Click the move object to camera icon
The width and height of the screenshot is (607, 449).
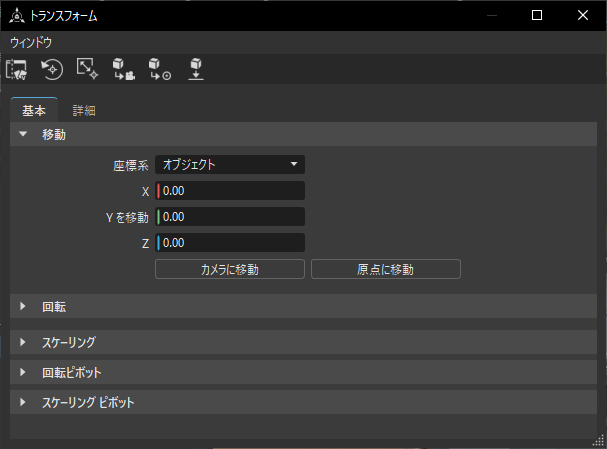[123, 69]
